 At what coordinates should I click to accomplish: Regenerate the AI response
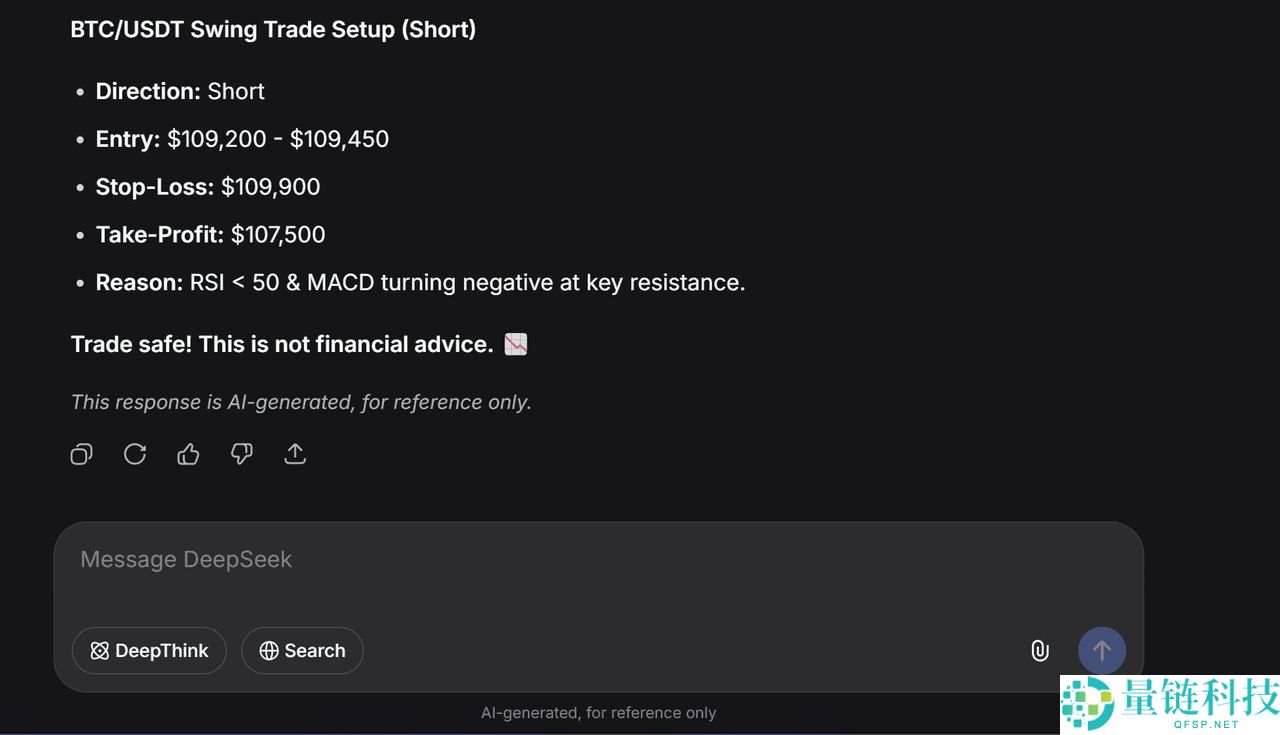pyautogui.click(x=135, y=454)
